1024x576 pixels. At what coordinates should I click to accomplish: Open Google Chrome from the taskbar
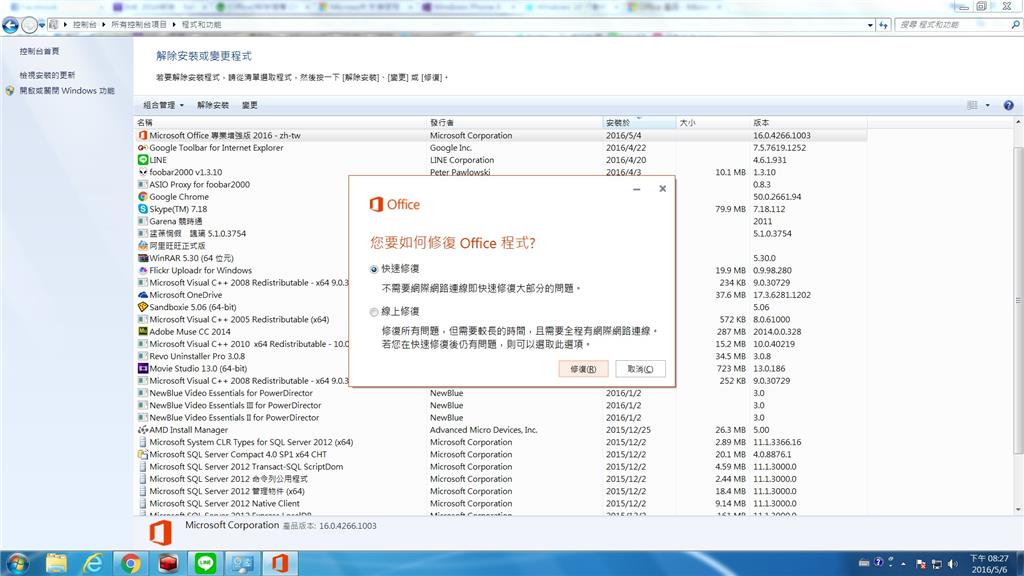pyautogui.click(x=131, y=563)
